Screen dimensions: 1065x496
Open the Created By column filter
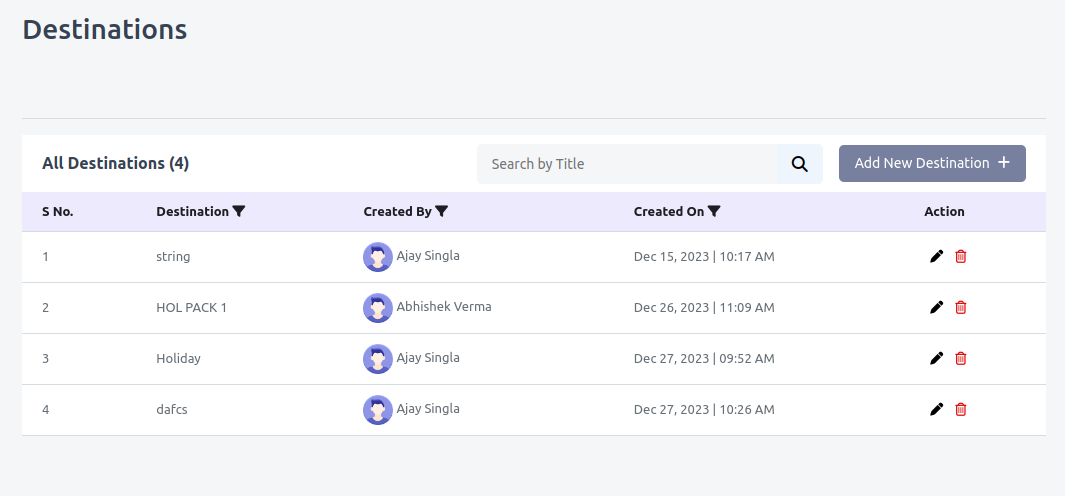(x=441, y=211)
